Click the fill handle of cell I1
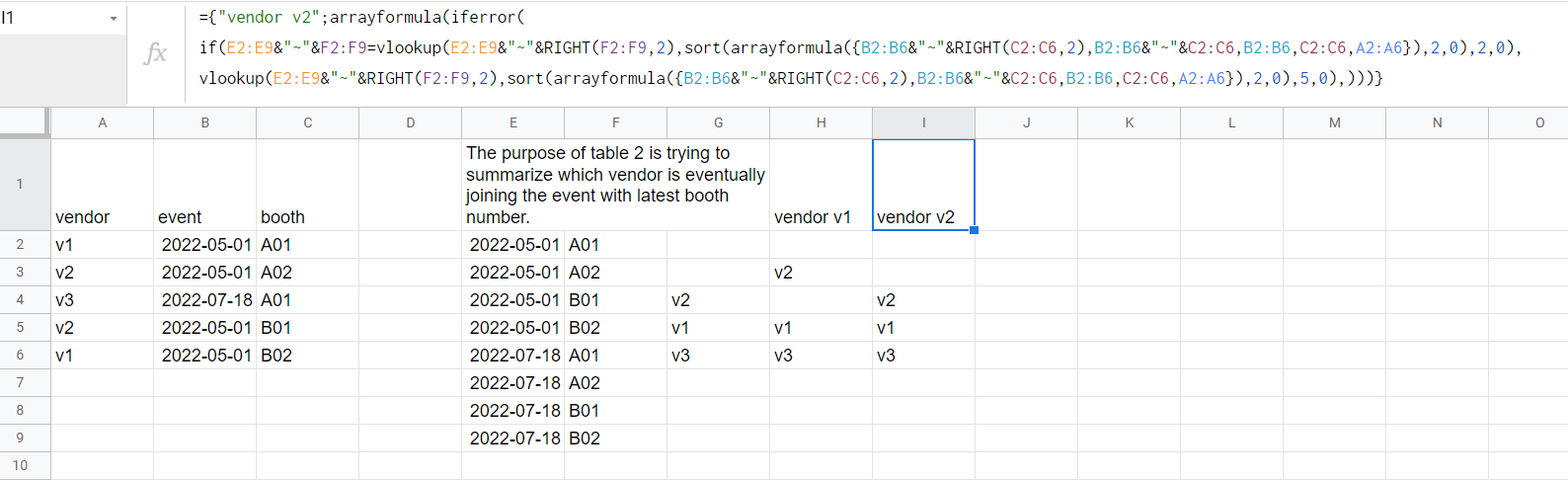 (974, 230)
